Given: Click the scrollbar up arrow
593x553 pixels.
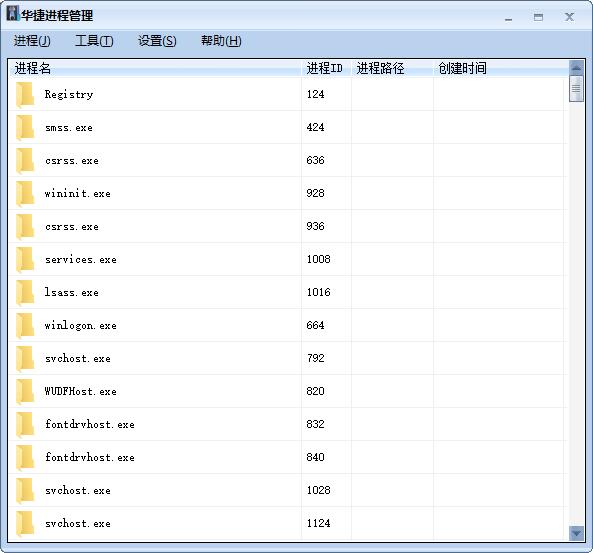Looking at the screenshot, I should (x=576, y=68).
